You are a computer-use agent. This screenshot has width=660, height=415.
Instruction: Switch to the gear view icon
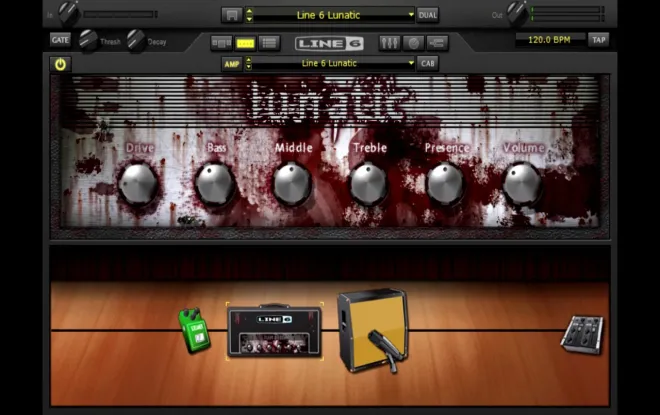(221, 43)
